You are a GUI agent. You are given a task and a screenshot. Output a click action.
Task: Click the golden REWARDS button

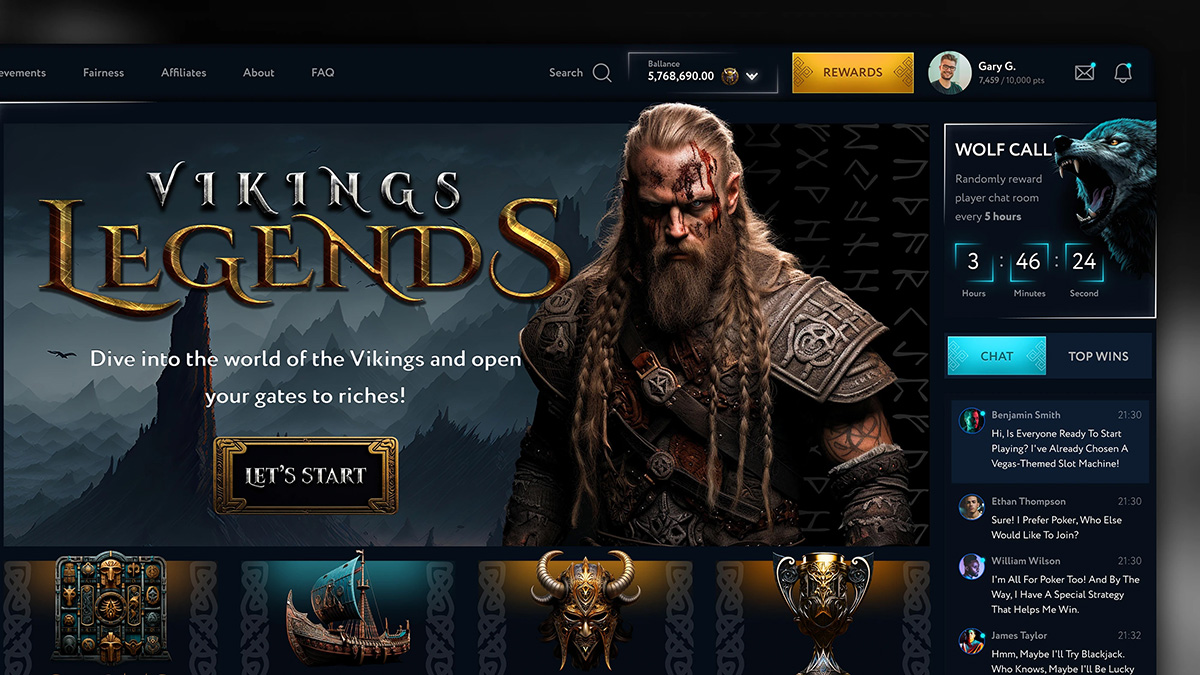pos(853,73)
